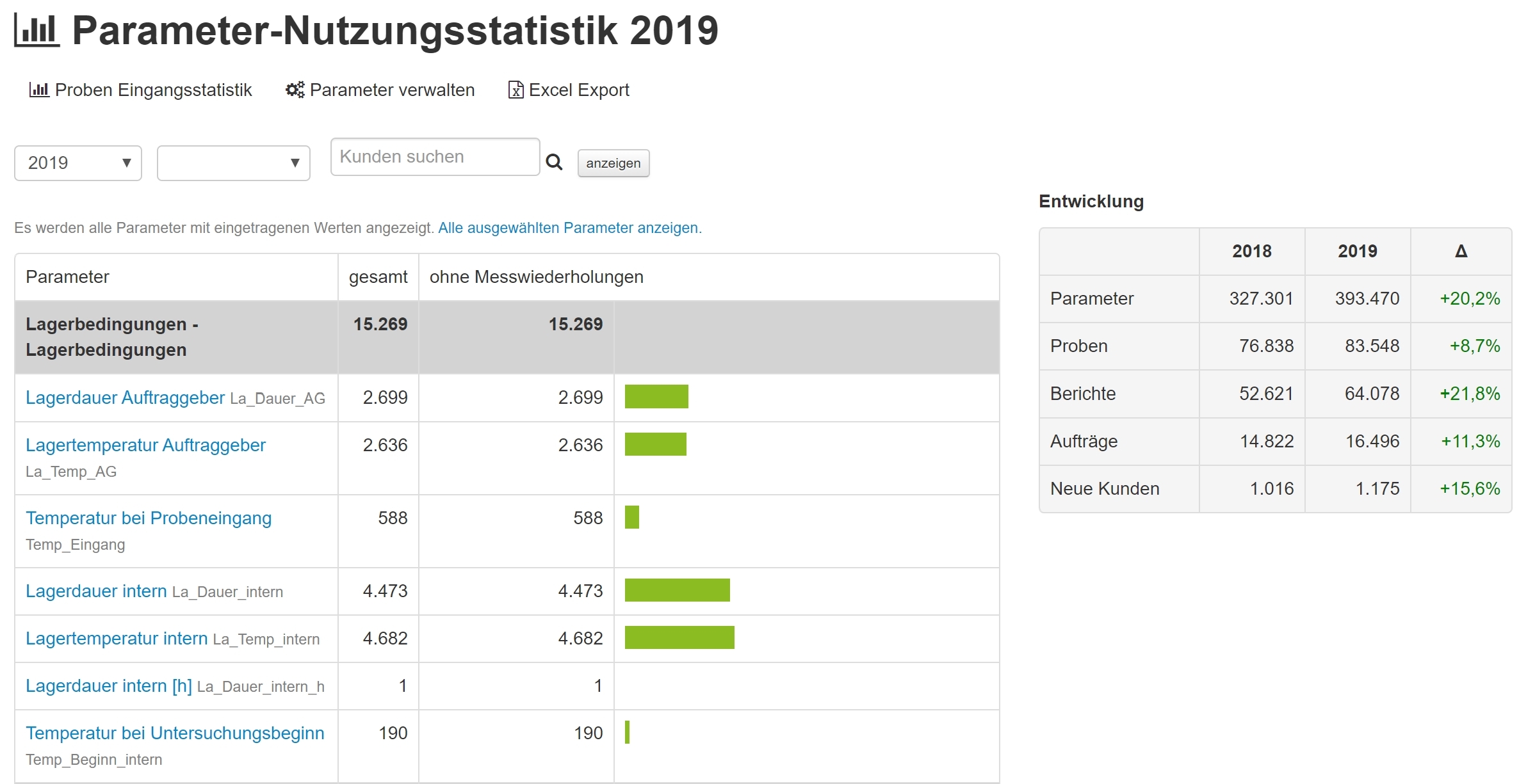
Task: Open Lagertemperatur intern parameter link
Action: [117, 638]
